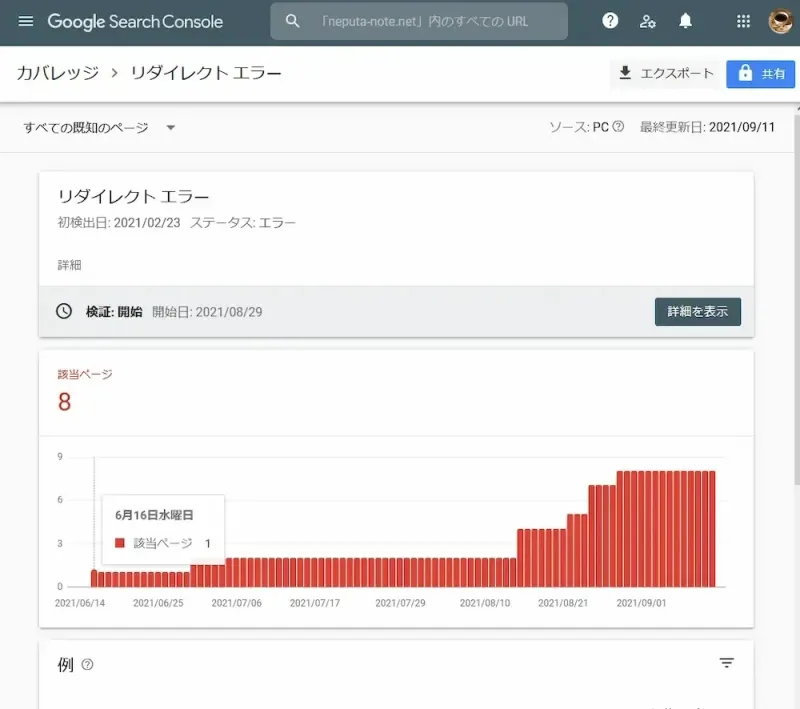Click the 詳細を表示 button

[x=697, y=311]
